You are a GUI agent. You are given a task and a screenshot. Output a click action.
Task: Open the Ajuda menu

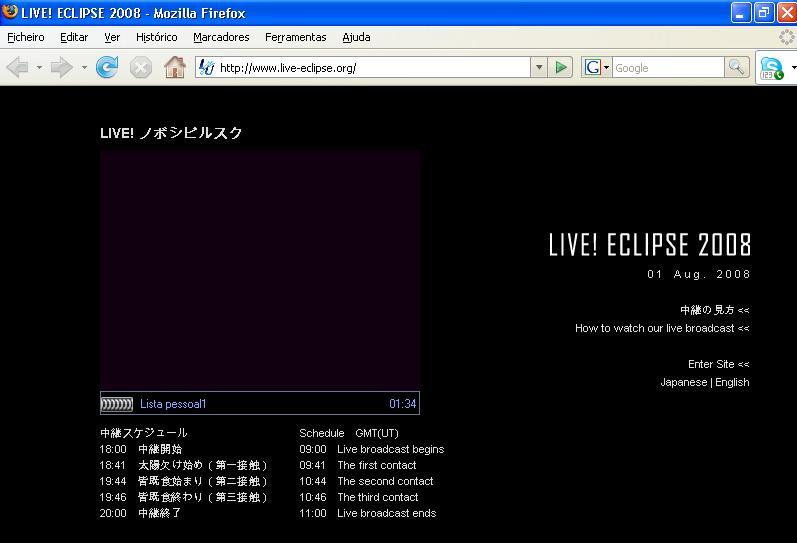pos(356,37)
